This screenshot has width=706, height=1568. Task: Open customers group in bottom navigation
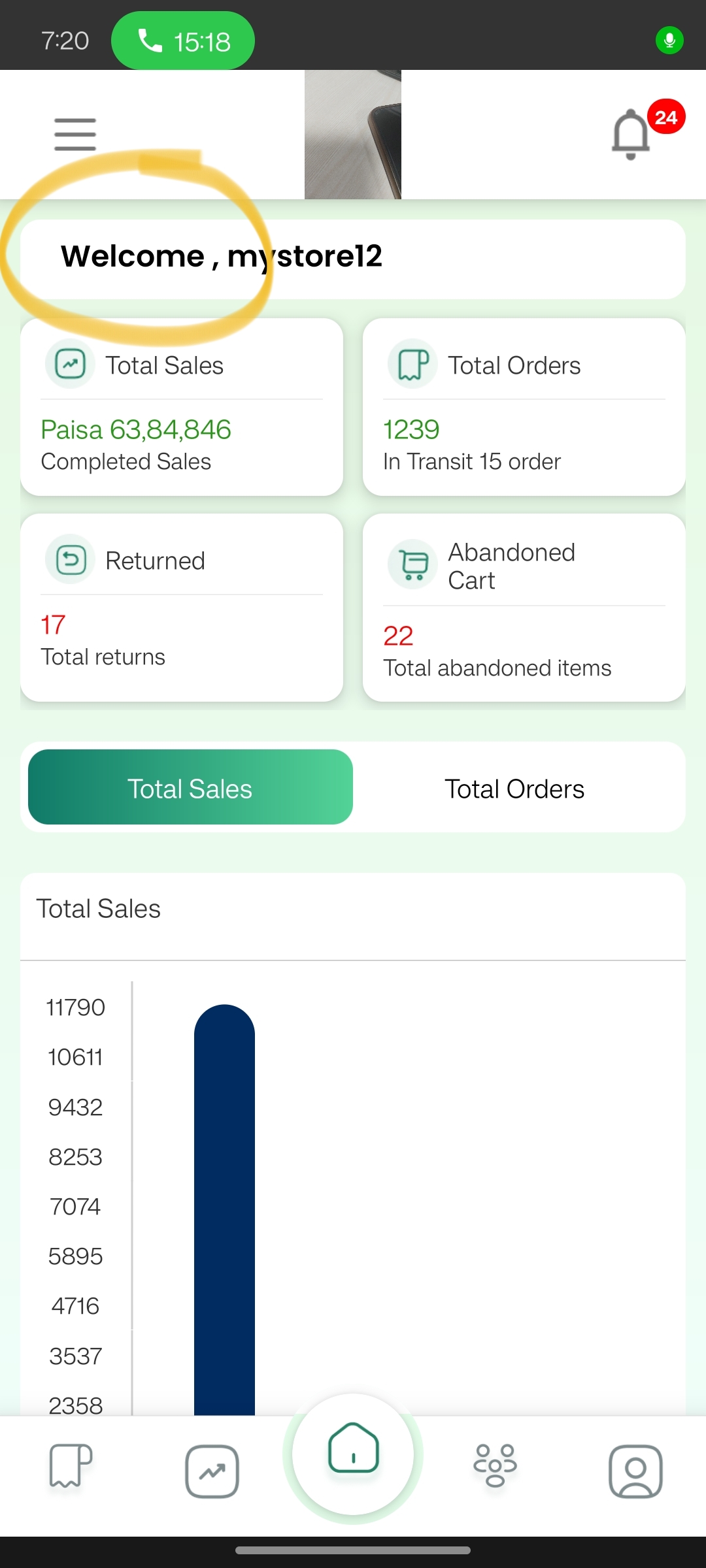click(495, 1465)
